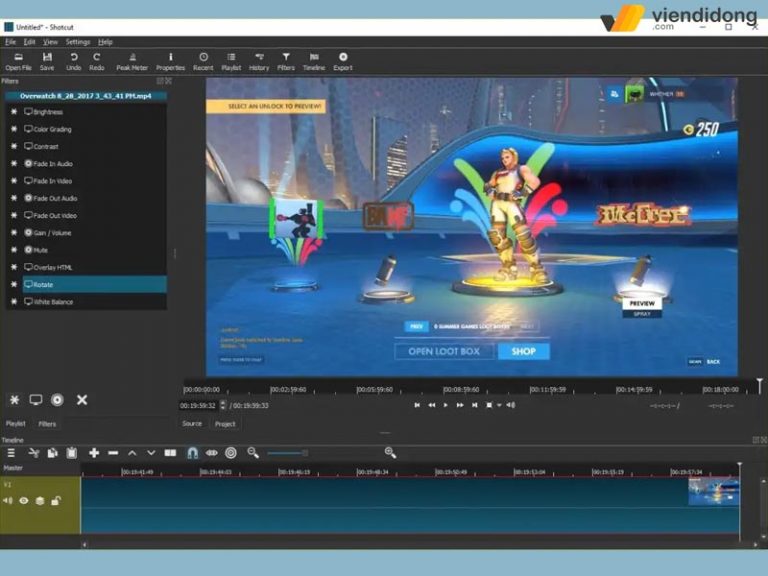Ripple delete with timeline minus icon

coord(113,453)
